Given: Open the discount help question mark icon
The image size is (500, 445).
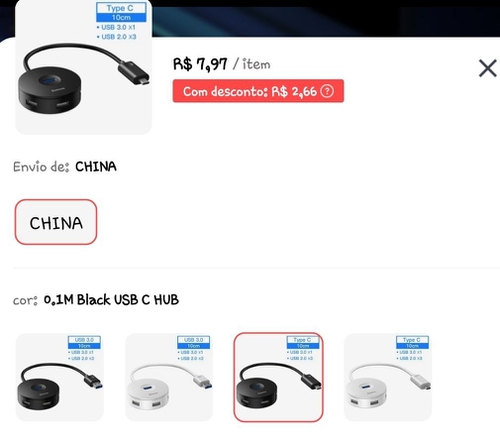Looking at the screenshot, I should pos(327,91).
